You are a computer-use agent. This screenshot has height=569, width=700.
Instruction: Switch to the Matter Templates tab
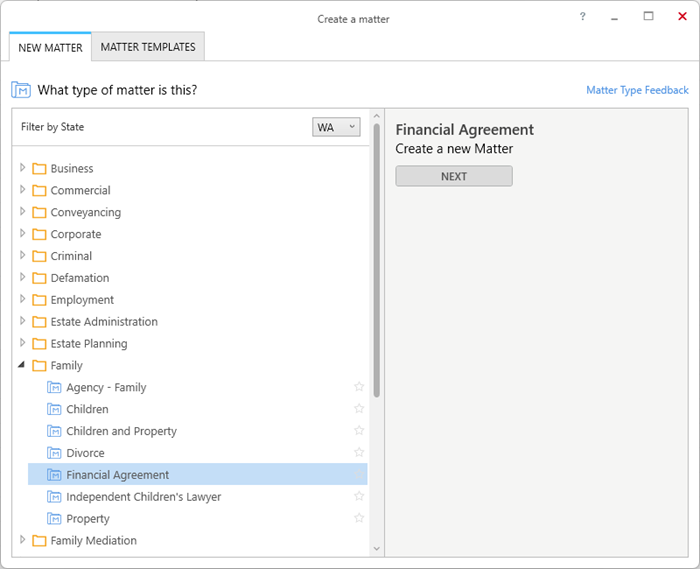[x=148, y=47]
